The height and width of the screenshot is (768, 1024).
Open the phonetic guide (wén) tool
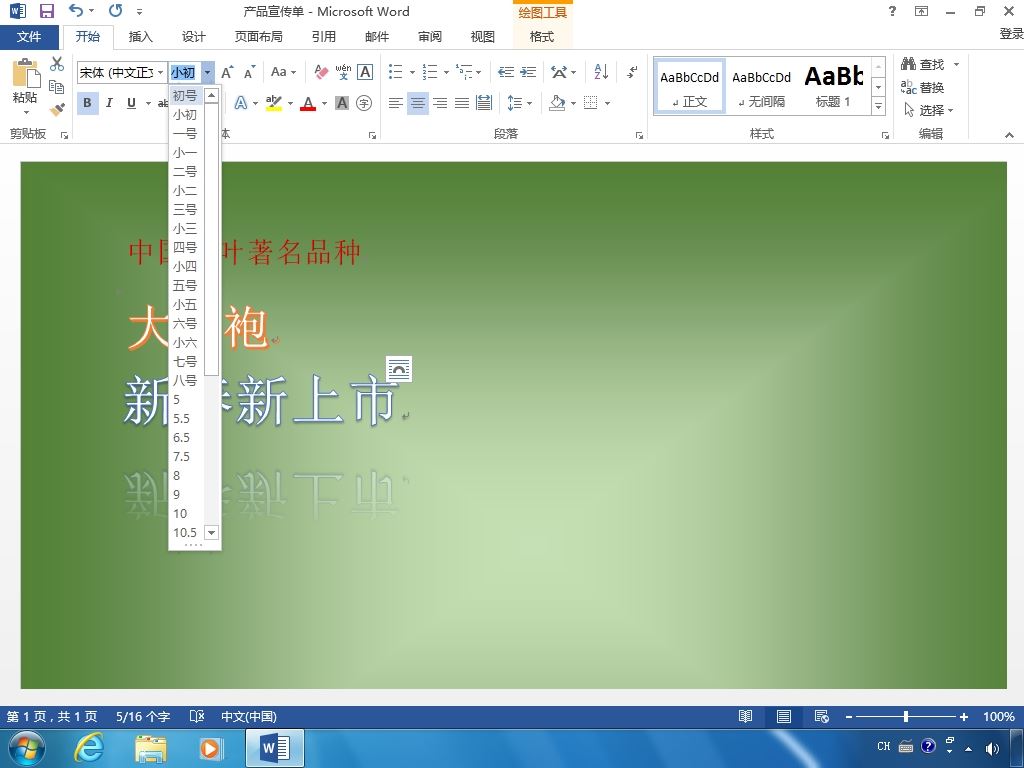point(343,72)
